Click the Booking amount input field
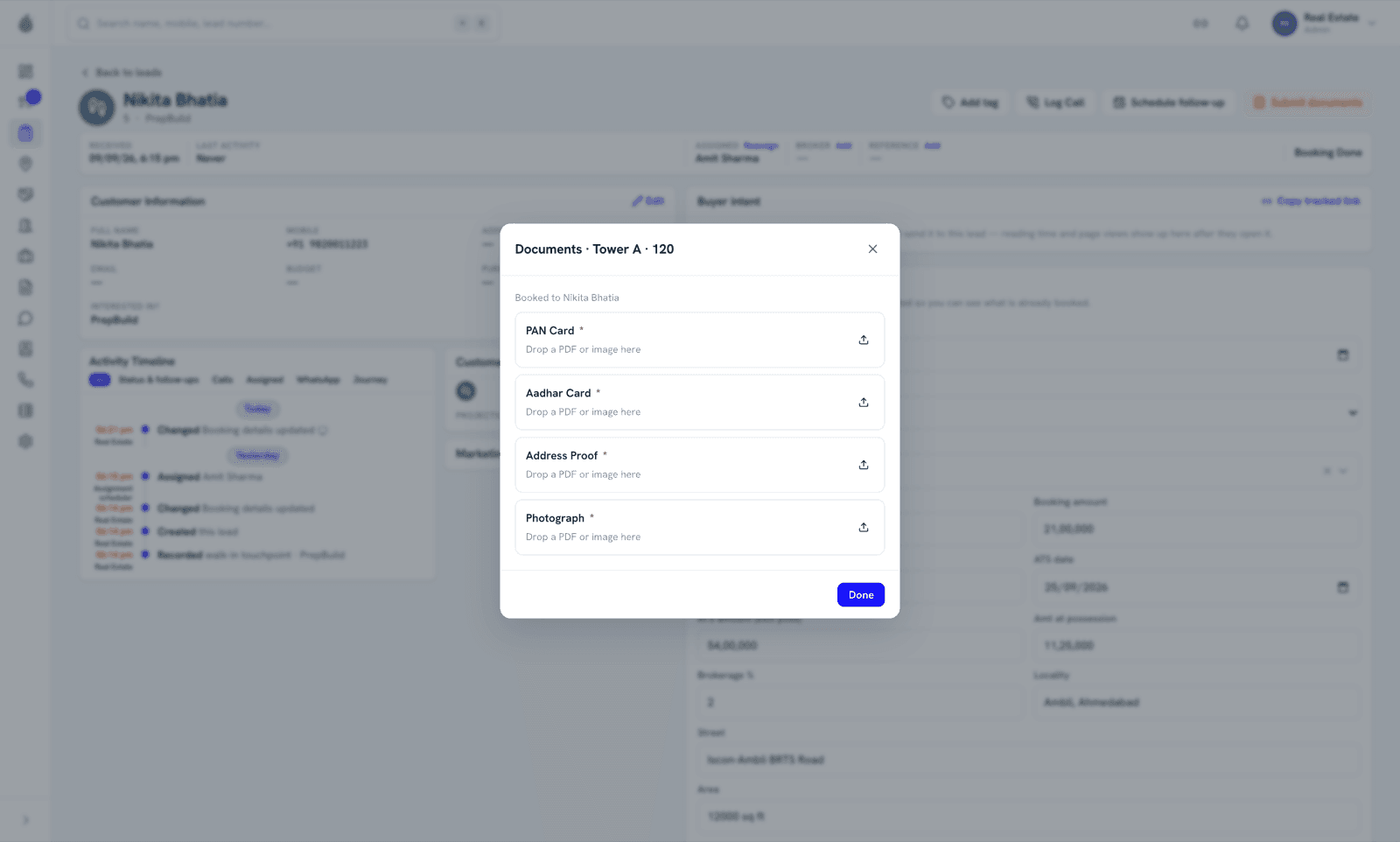 (x=1197, y=529)
